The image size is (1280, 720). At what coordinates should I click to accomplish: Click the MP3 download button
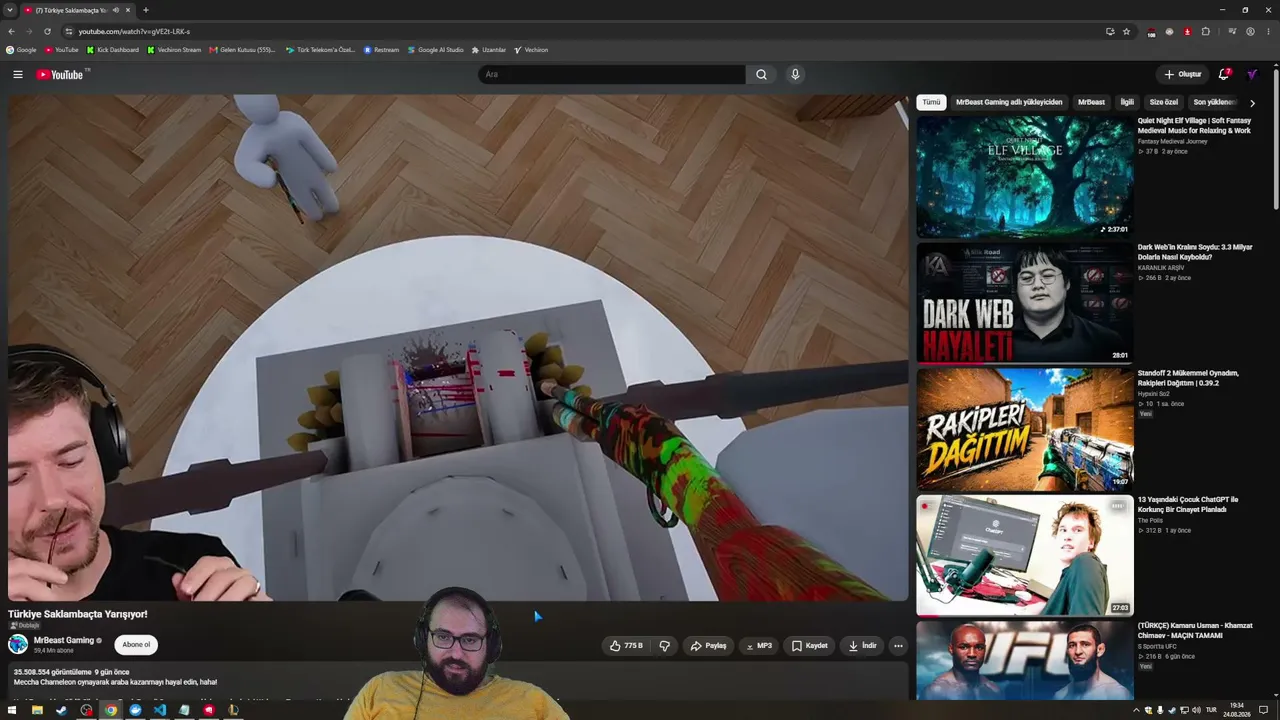(759, 646)
